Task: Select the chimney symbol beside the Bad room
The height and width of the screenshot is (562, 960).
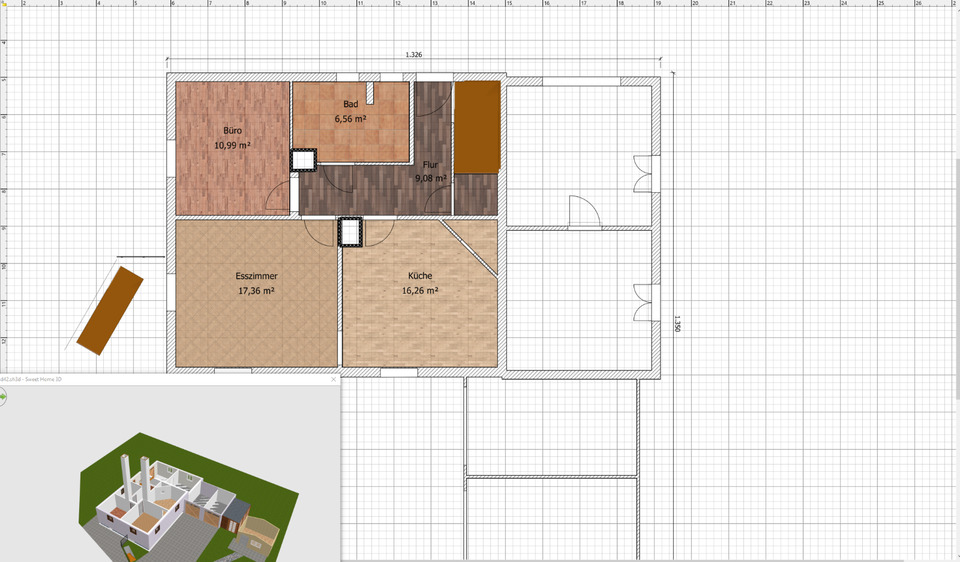Action: point(303,160)
